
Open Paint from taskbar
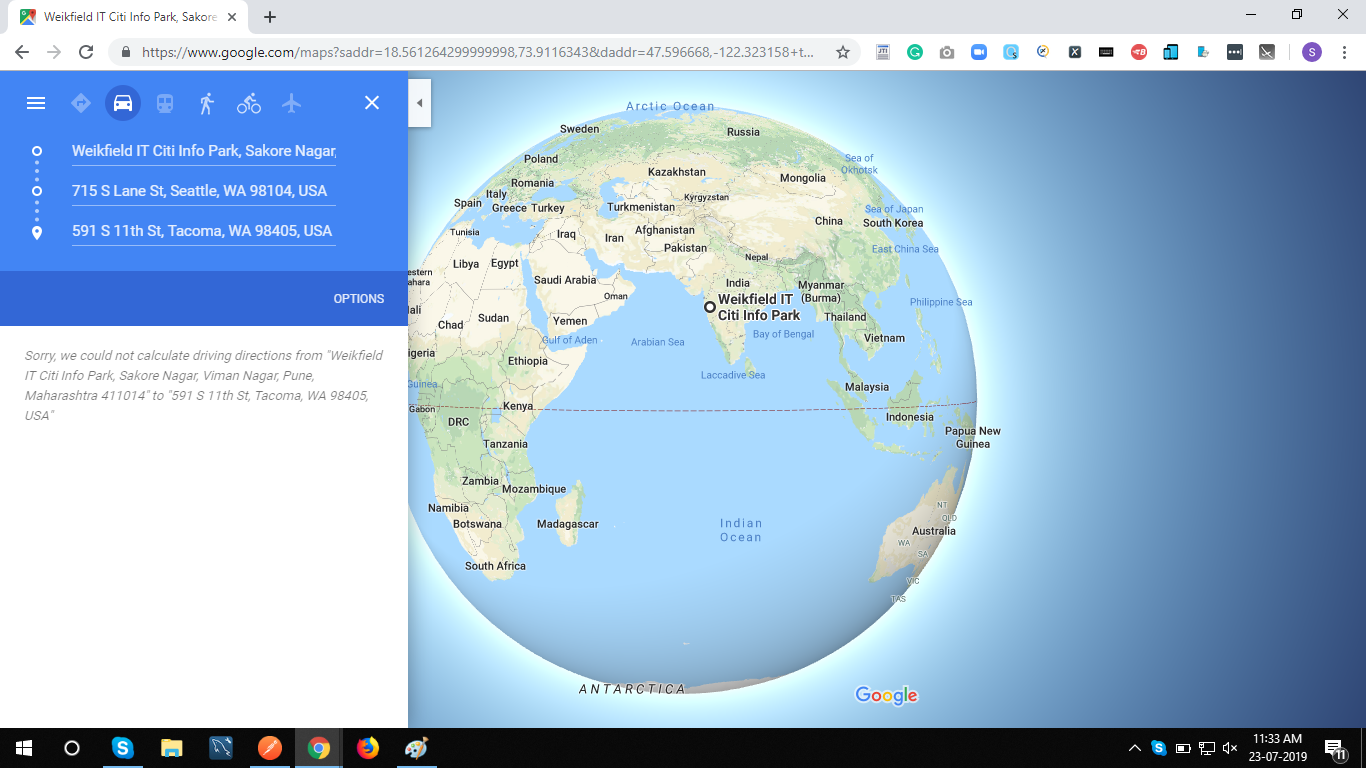click(416, 748)
